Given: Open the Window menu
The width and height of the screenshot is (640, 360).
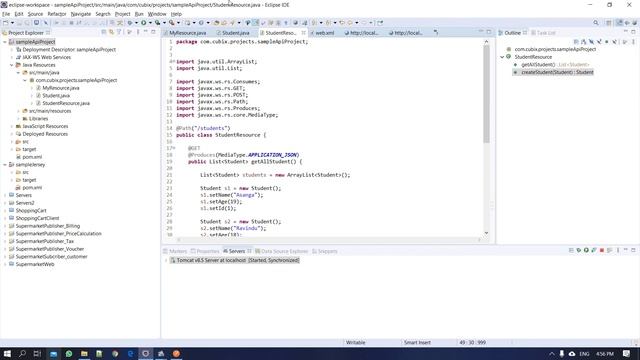Looking at the screenshot, I should click(x=157, y=14).
